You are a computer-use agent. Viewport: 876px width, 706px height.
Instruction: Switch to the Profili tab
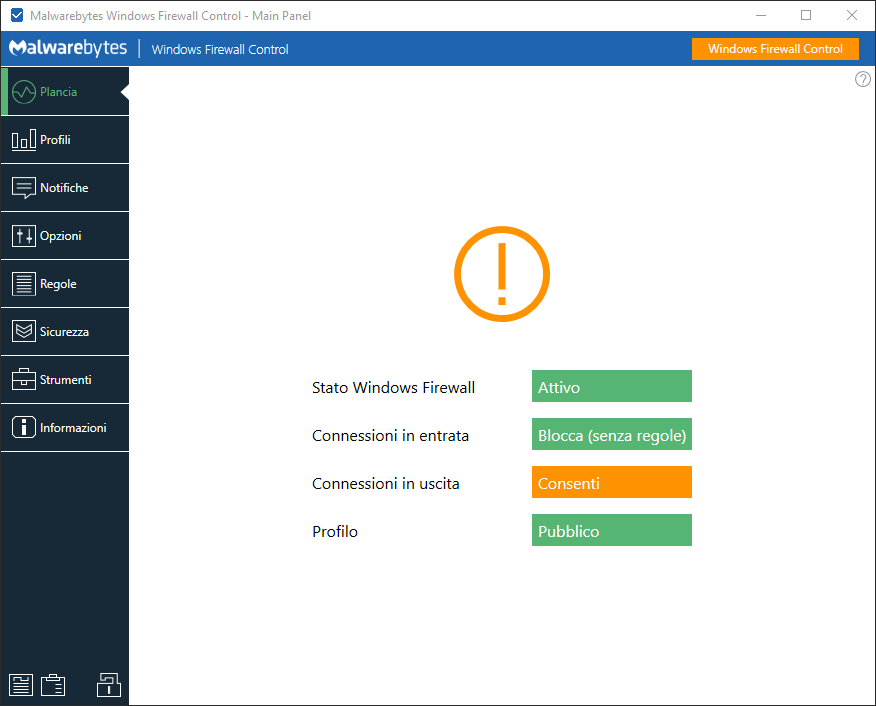point(65,140)
